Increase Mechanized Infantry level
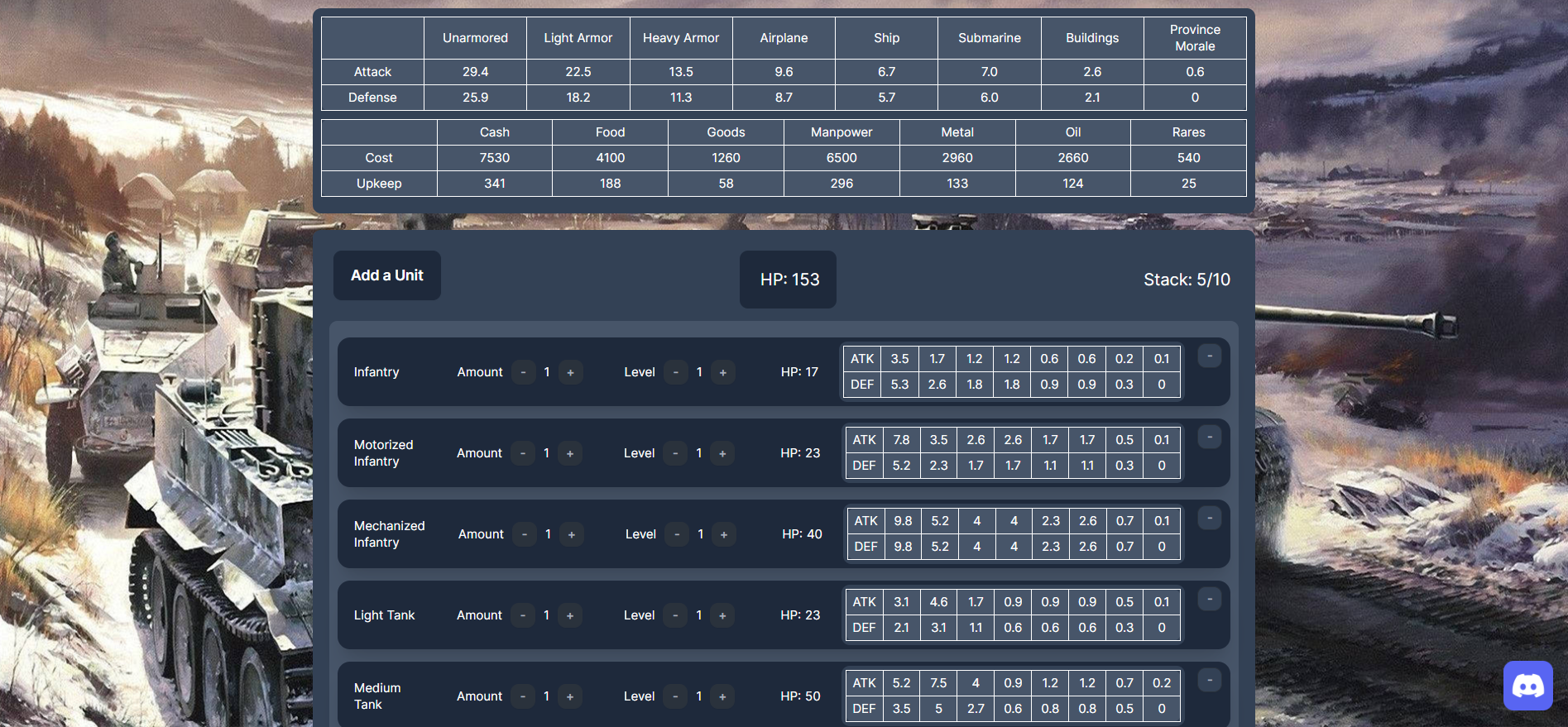The height and width of the screenshot is (727, 1568). click(724, 535)
